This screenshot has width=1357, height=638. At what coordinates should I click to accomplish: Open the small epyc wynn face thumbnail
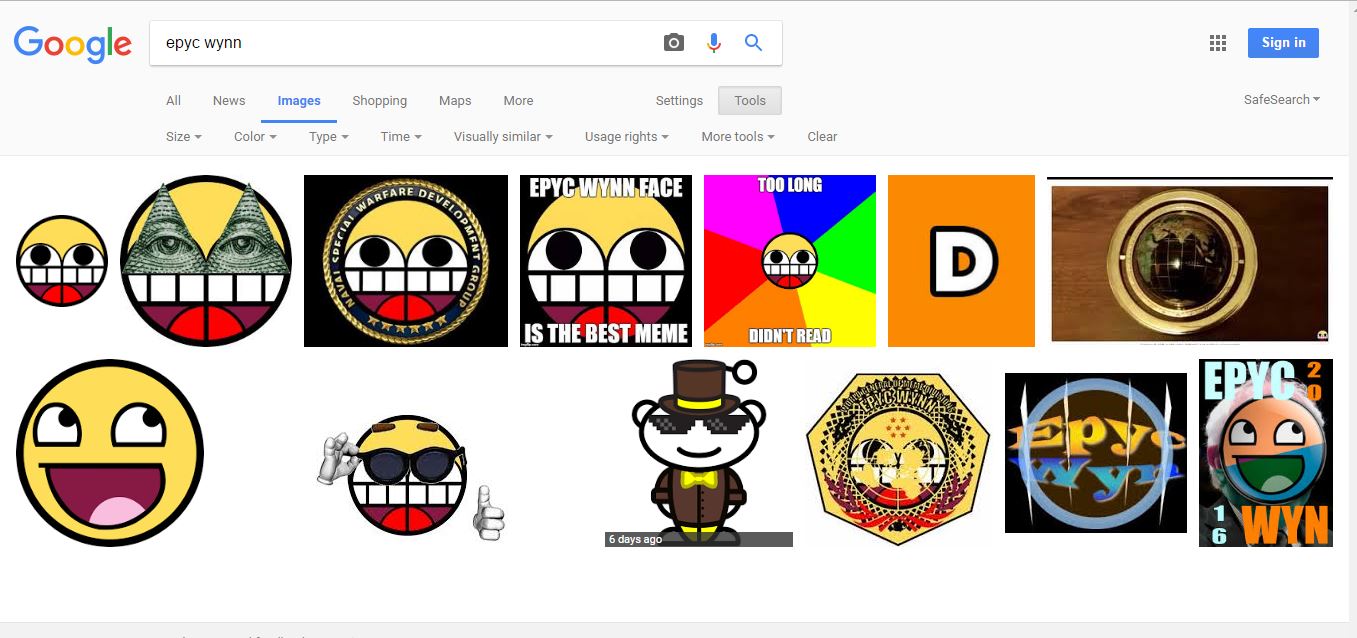[x=62, y=261]
